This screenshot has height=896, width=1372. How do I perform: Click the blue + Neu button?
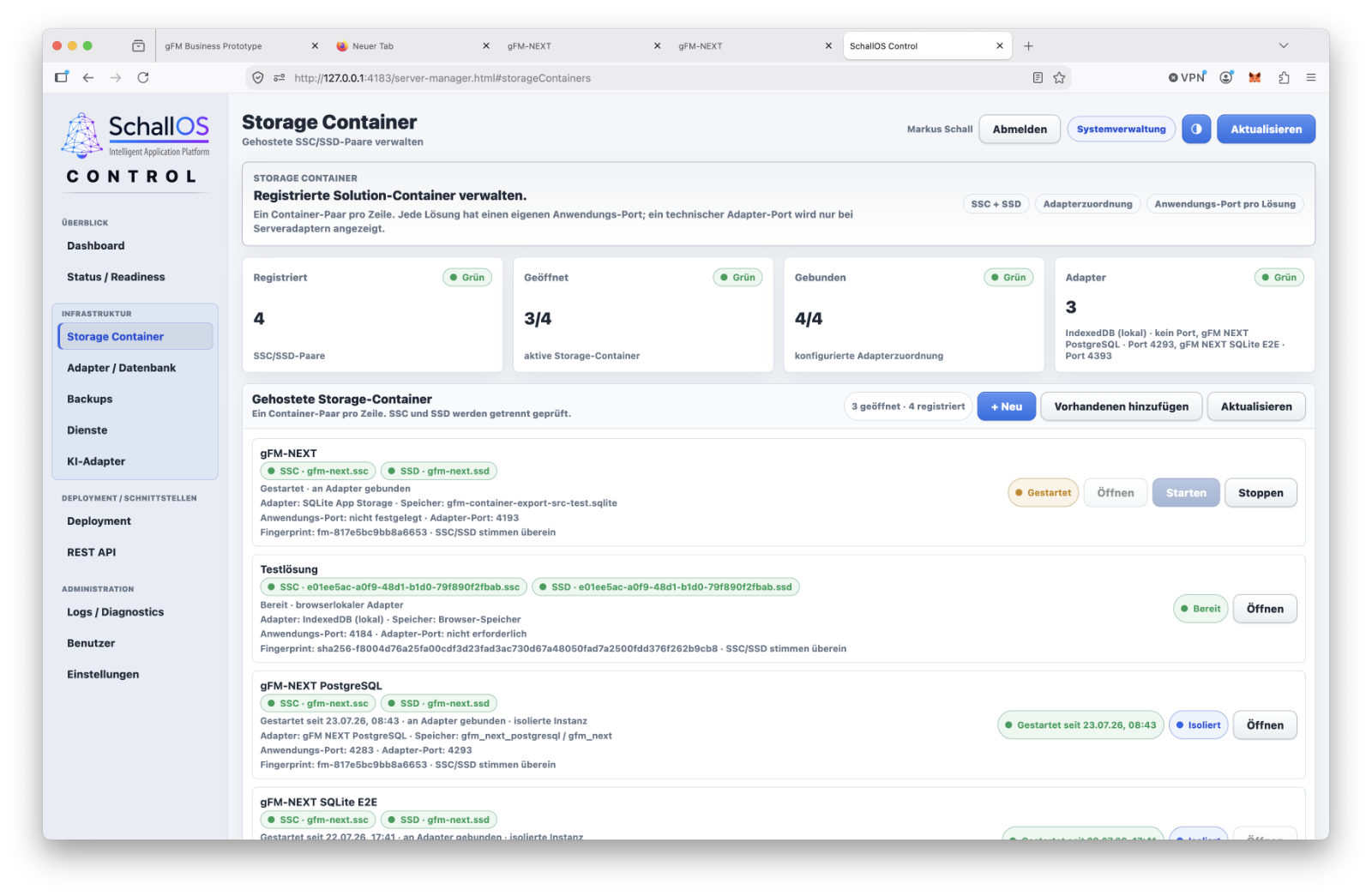1006,406
